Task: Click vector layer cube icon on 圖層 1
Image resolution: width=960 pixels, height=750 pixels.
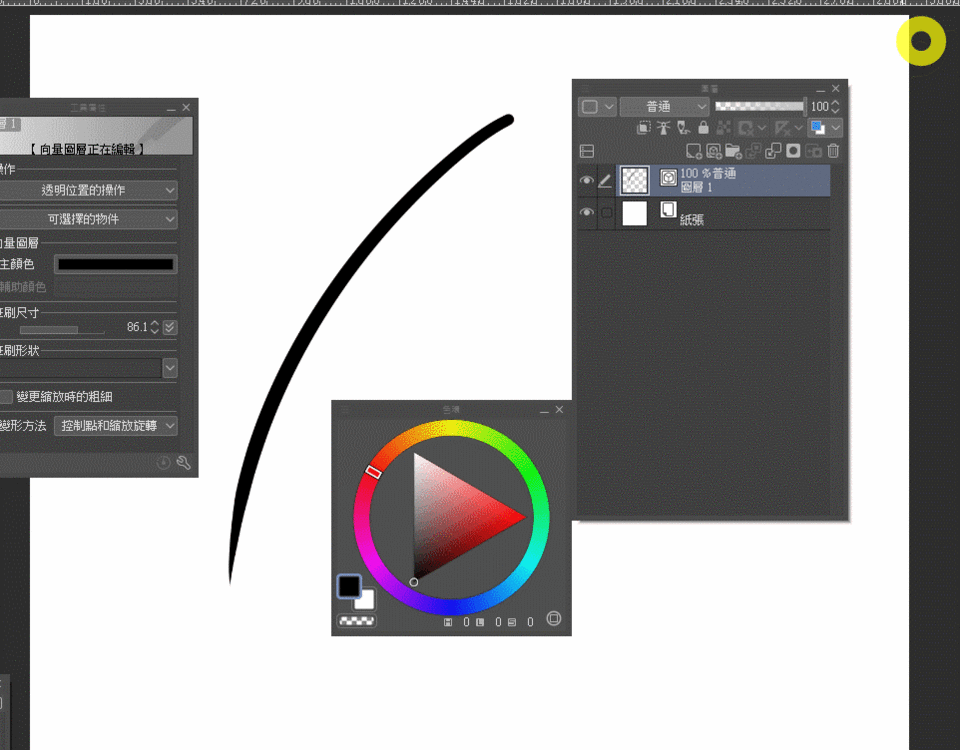Action: 668,178
